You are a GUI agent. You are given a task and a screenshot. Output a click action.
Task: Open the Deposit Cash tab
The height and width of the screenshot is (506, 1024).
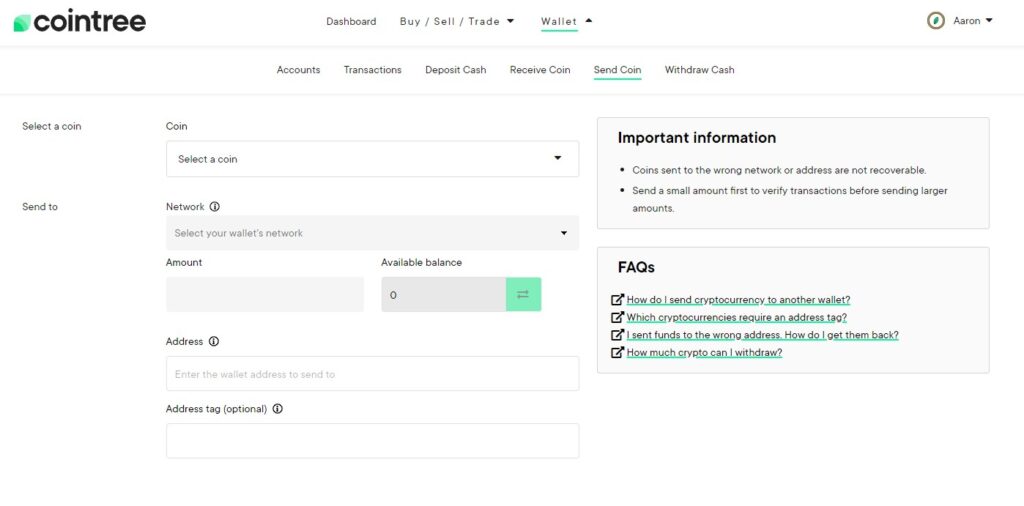456,70
